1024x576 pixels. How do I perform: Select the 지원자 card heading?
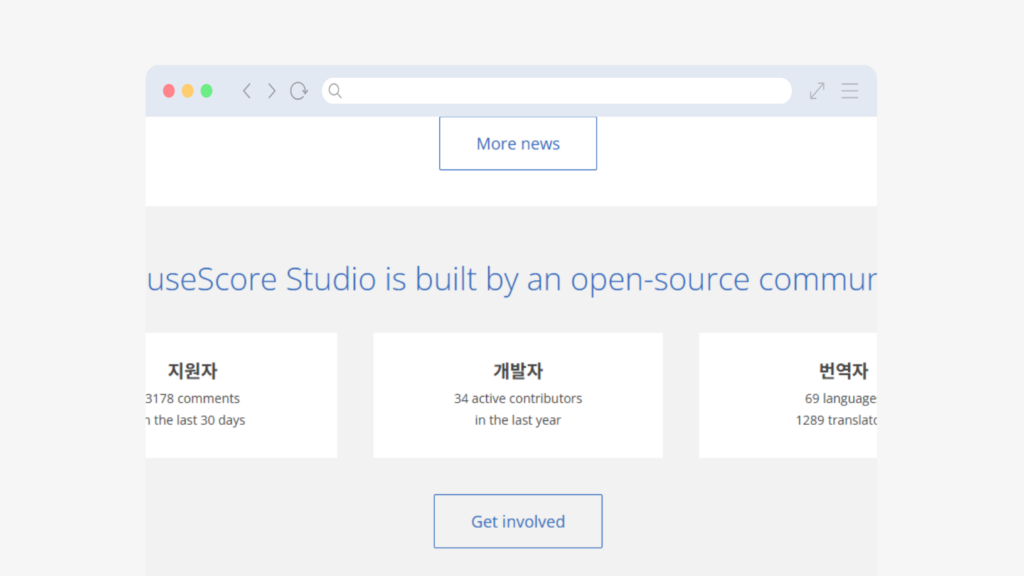pos(193,371)
